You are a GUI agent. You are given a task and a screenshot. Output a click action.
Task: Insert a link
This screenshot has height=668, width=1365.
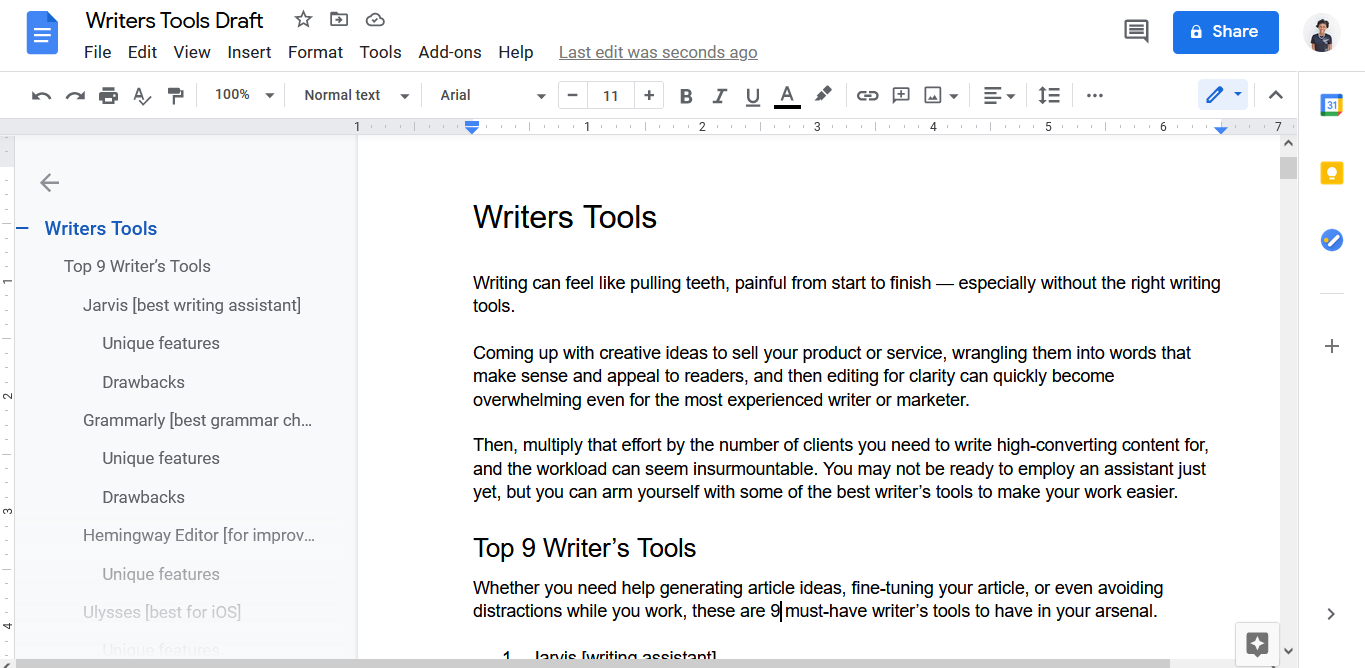point(867,96)
